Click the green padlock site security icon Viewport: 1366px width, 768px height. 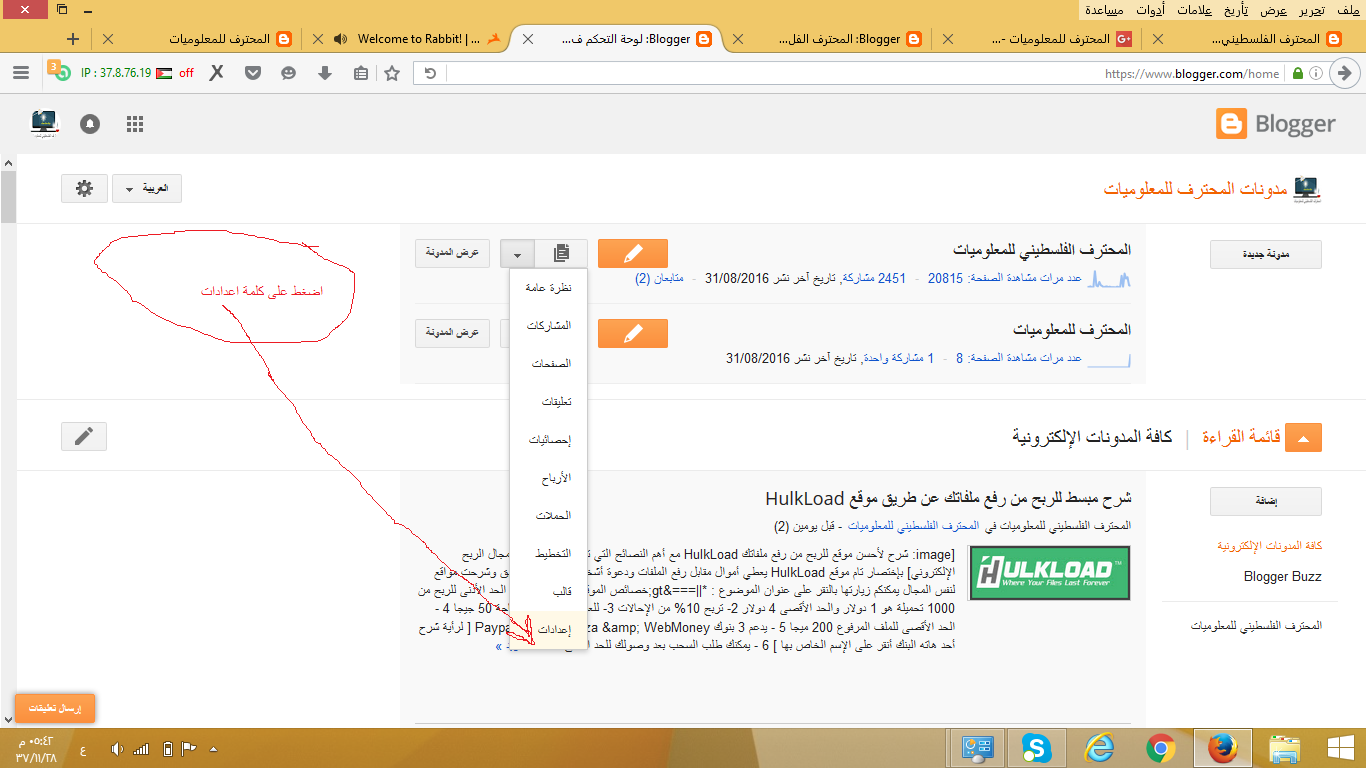[1298, 73]
